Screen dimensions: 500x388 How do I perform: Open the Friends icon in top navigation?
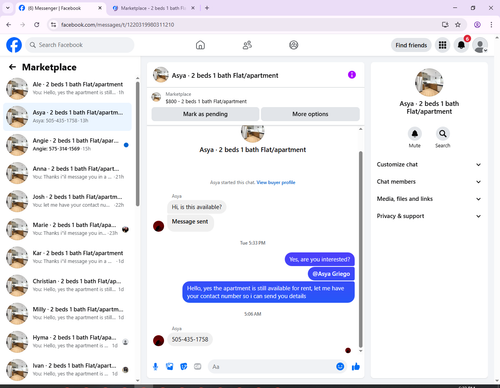(247, 45)
